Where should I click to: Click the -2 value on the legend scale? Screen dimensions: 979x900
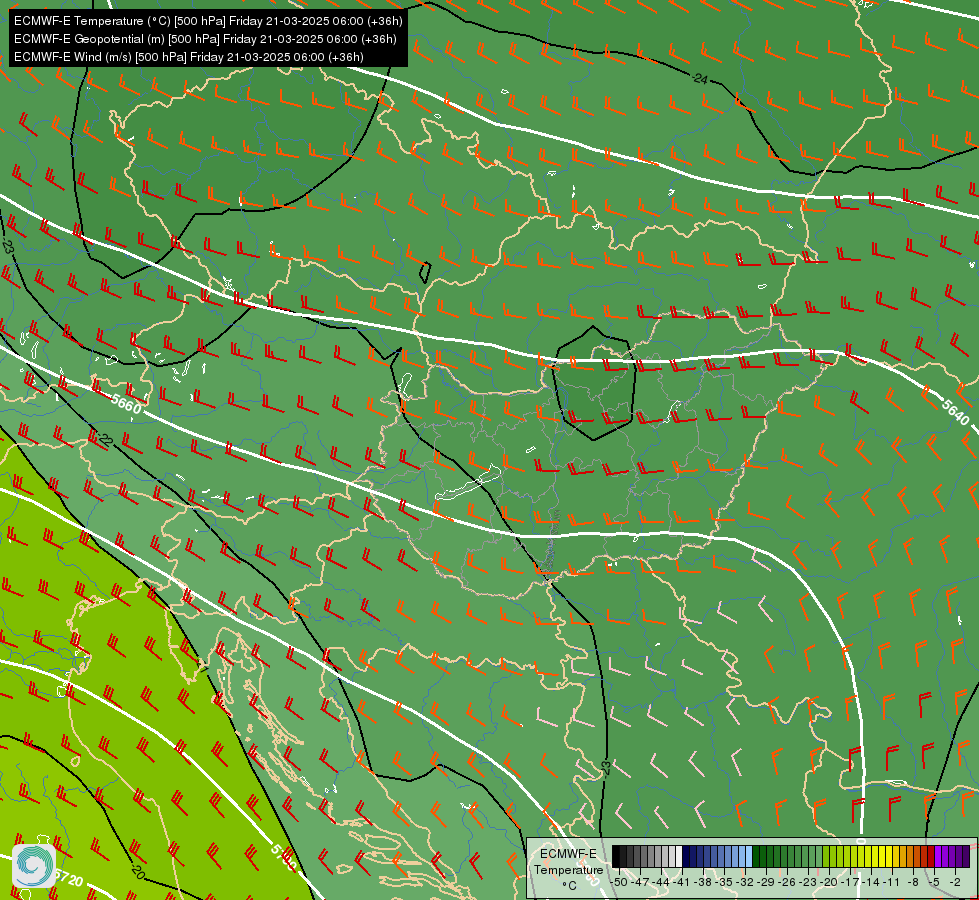(x=954, y=882)
